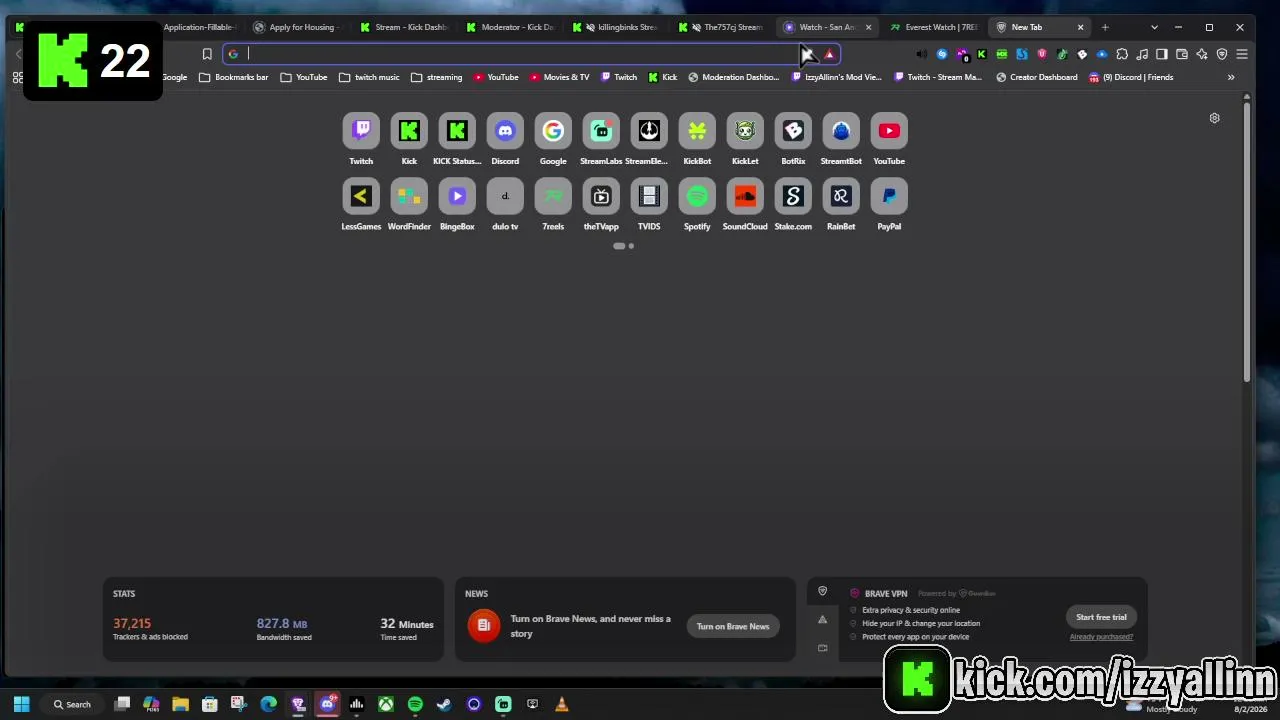Switch to the Apply for Housing tab
The width and height of the screenshot is (1280, 720).
[296, 27]
